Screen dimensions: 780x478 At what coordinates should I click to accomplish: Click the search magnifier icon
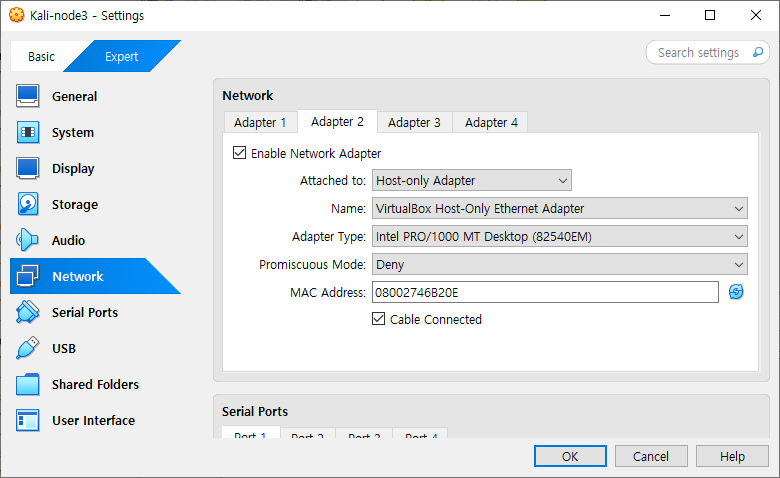click(x=758, y=52)
